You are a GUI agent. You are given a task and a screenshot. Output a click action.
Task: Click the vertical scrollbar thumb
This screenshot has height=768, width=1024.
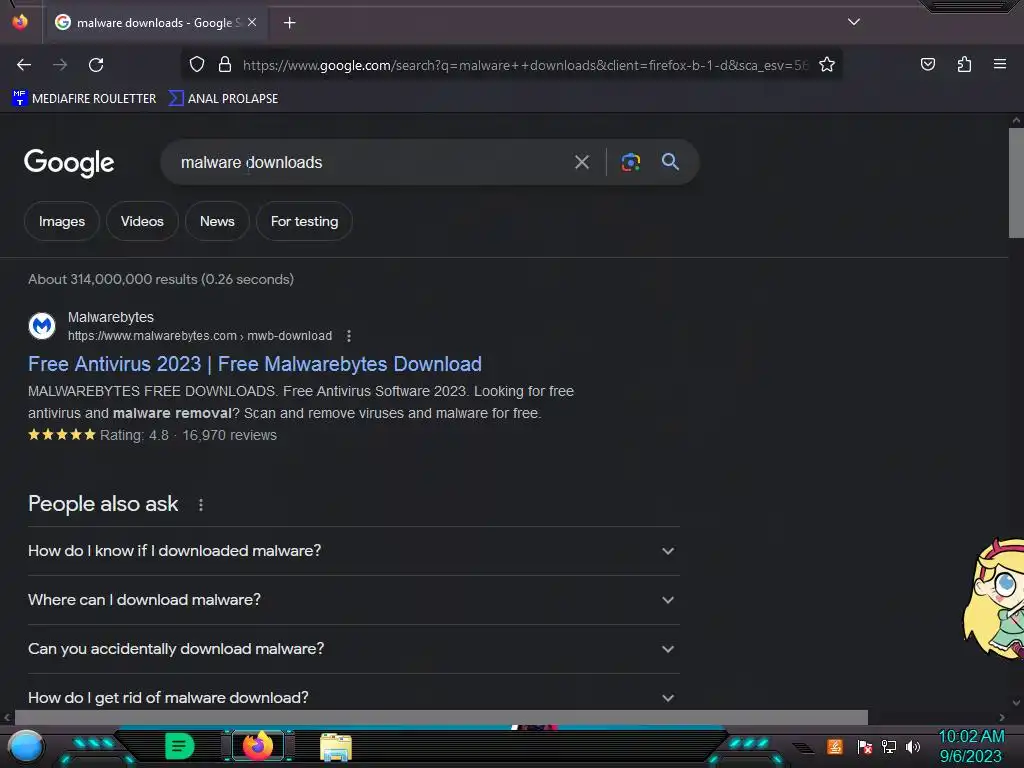click(x=1016, y=183)
